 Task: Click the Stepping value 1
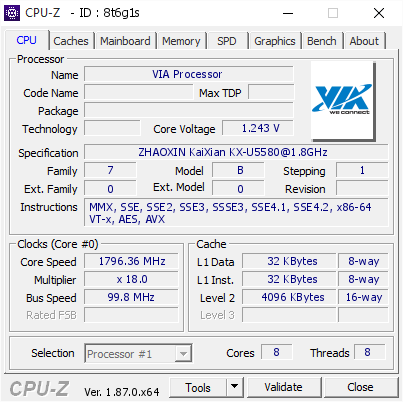click(362, 170)
